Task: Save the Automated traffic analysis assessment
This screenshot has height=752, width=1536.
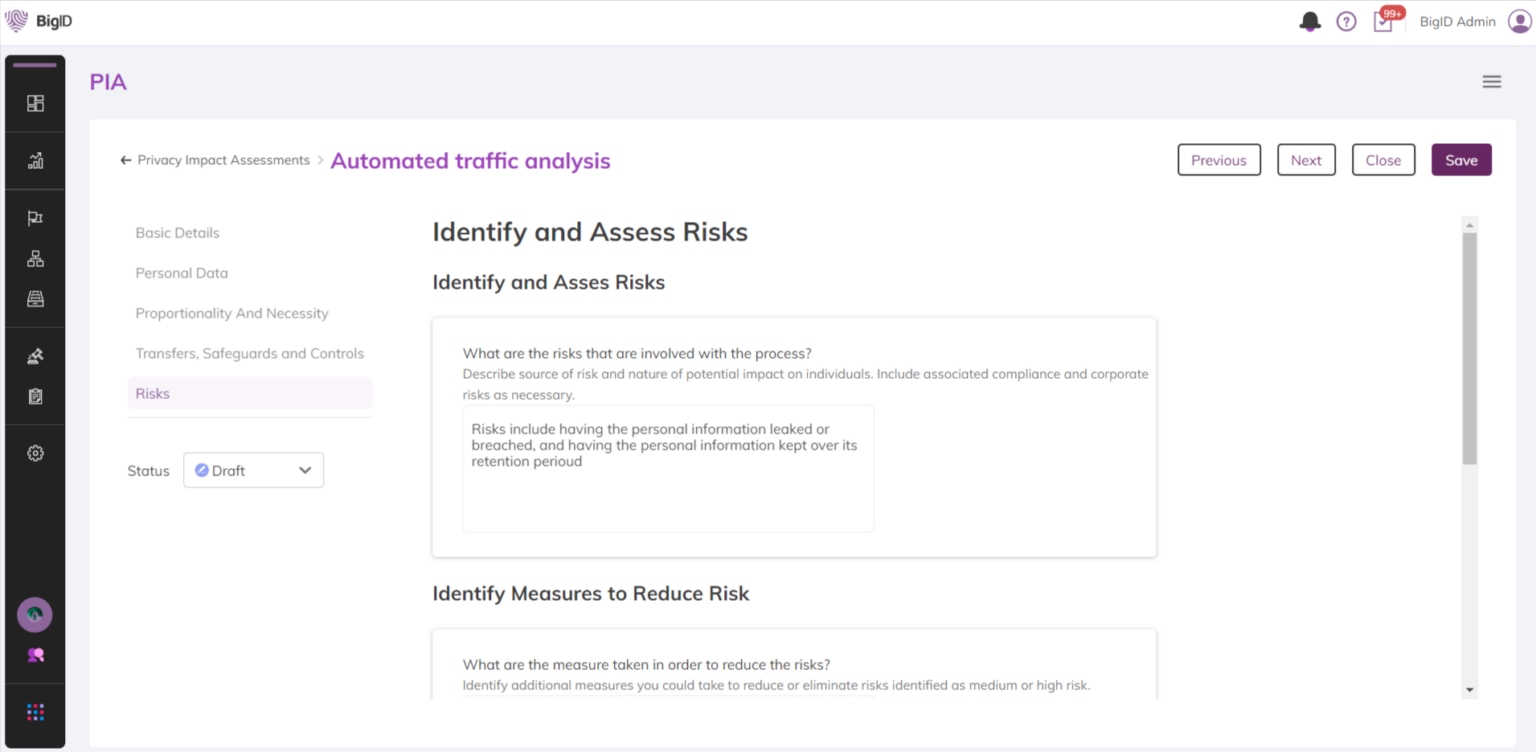Action: coord(1461,159)
